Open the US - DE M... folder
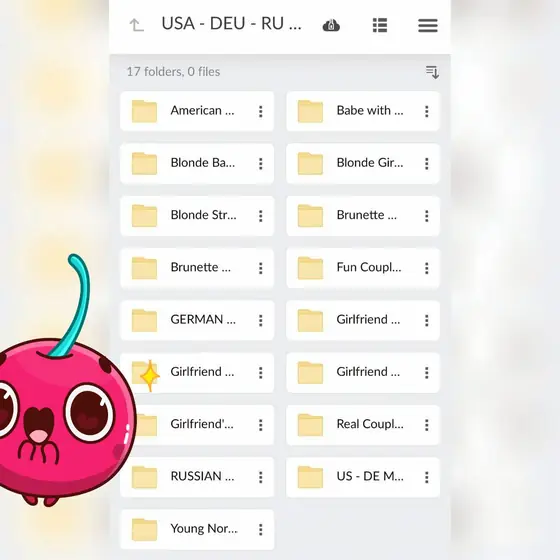 (x=363, y=477)
